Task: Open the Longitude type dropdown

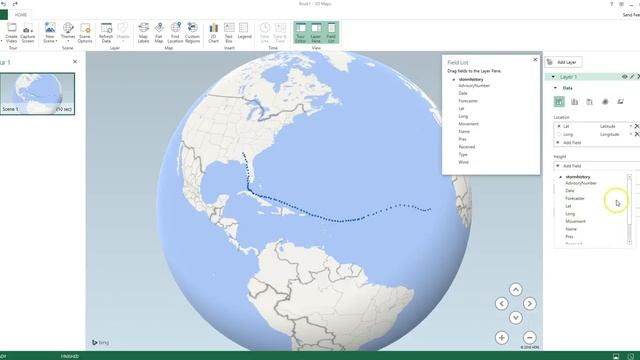Action: tap(631, 134)
